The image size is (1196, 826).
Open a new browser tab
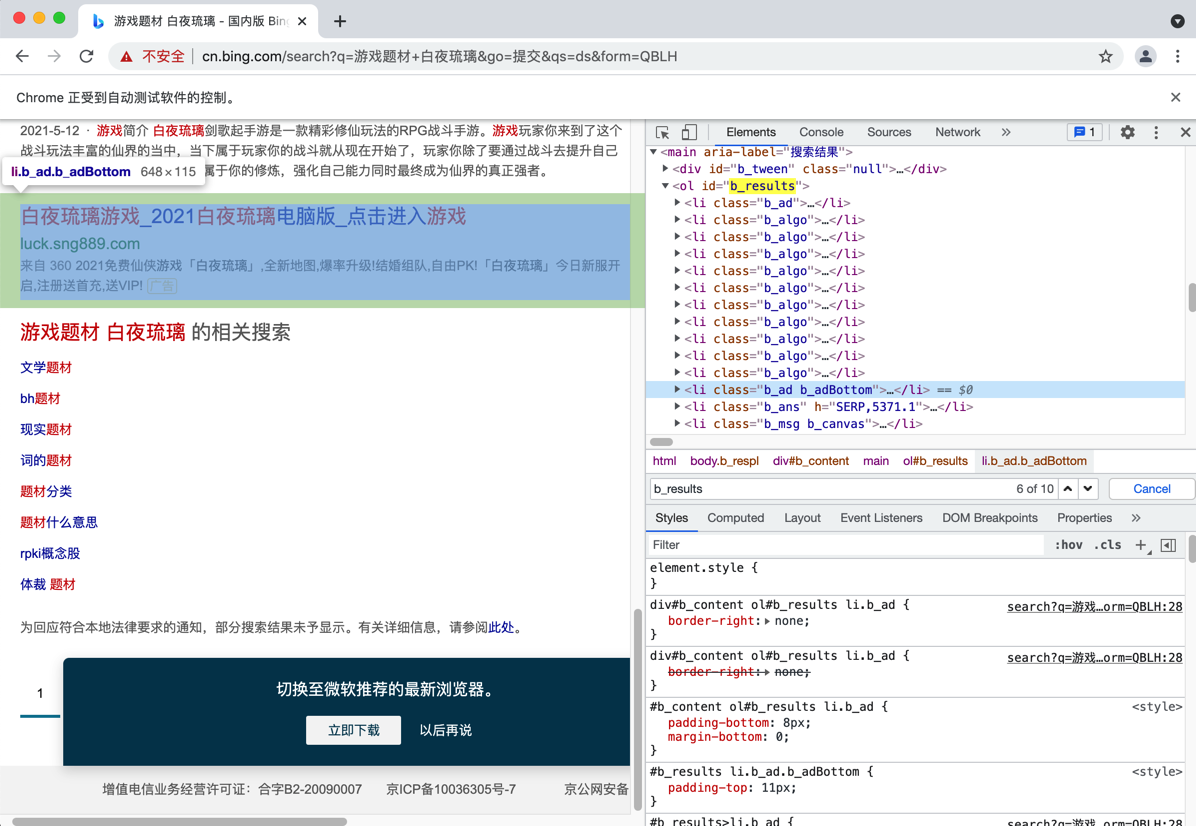tap(340, 21)
